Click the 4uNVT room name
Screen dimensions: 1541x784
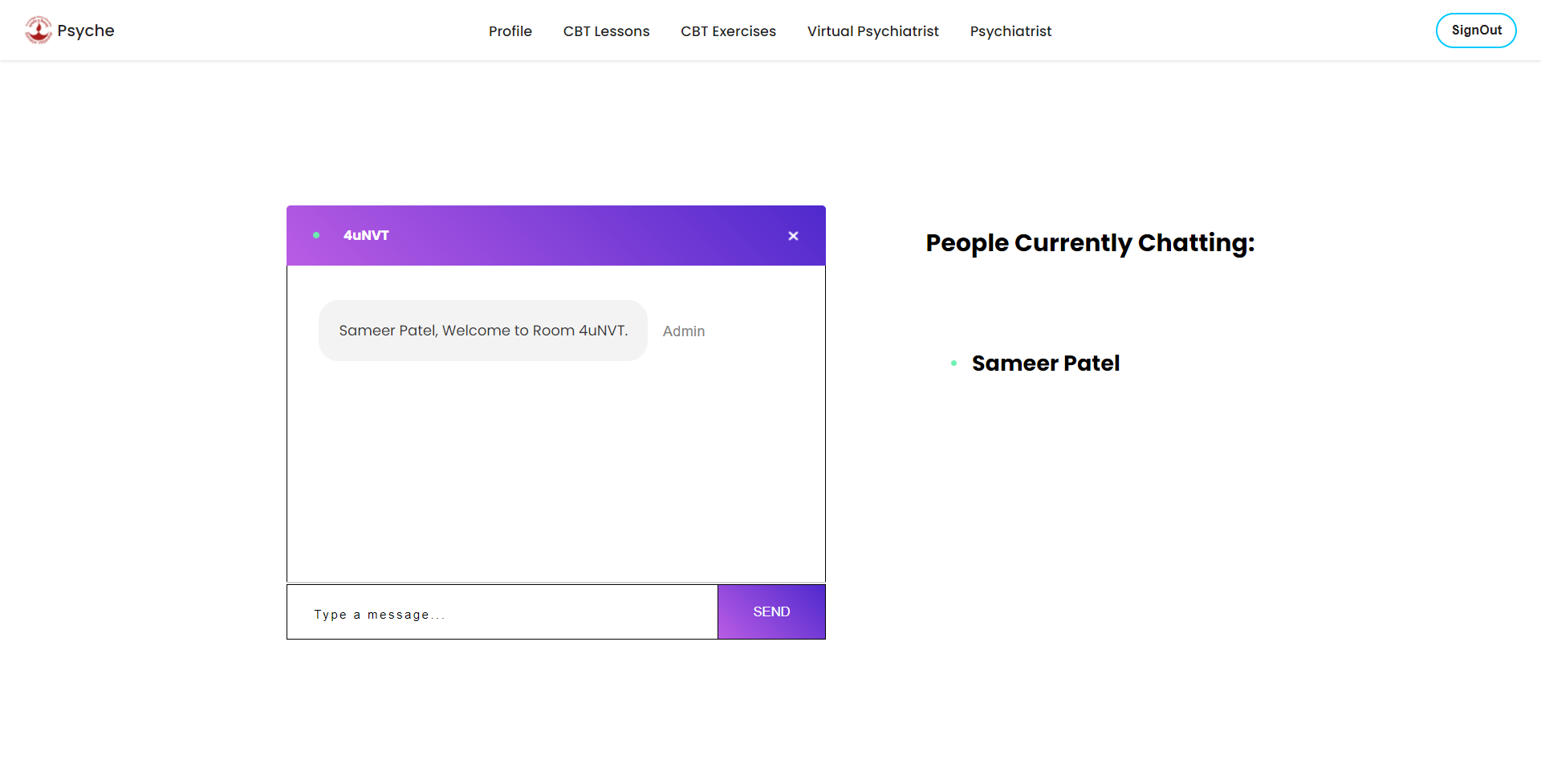[366, 235]
